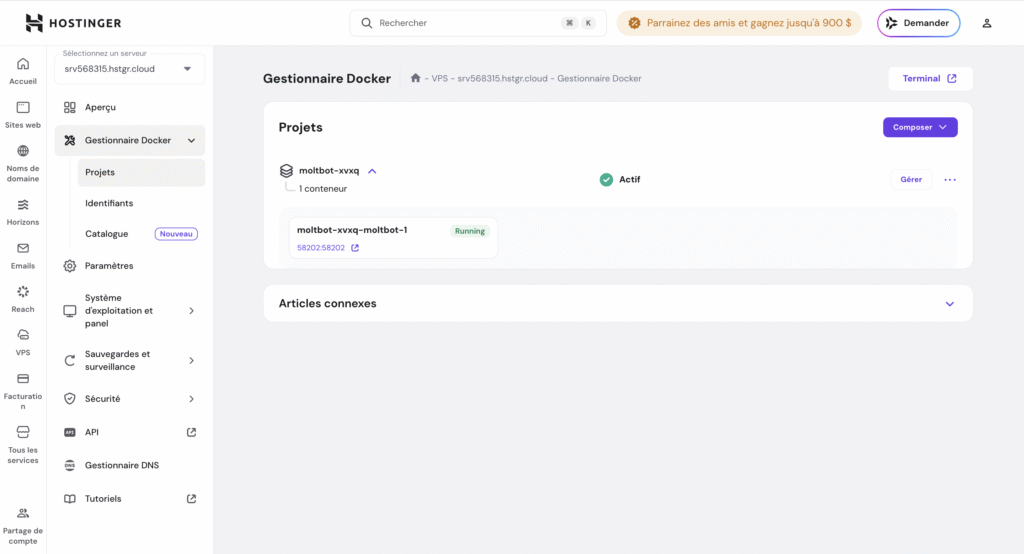Click the green Actif status checkmark
Screen dimensions: 1024x554
click(606, 179)
